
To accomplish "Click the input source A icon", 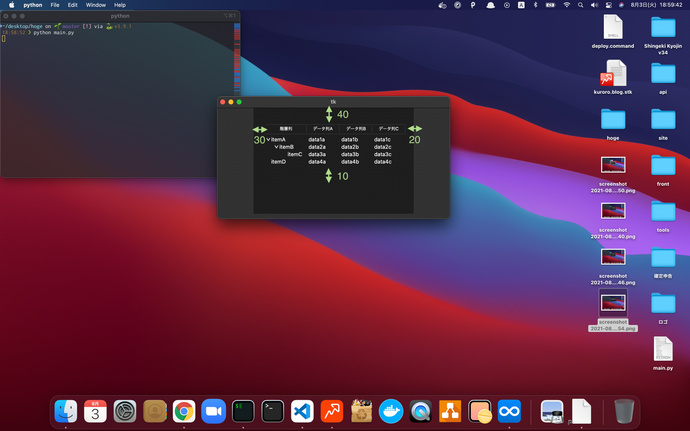I will 521,5.
